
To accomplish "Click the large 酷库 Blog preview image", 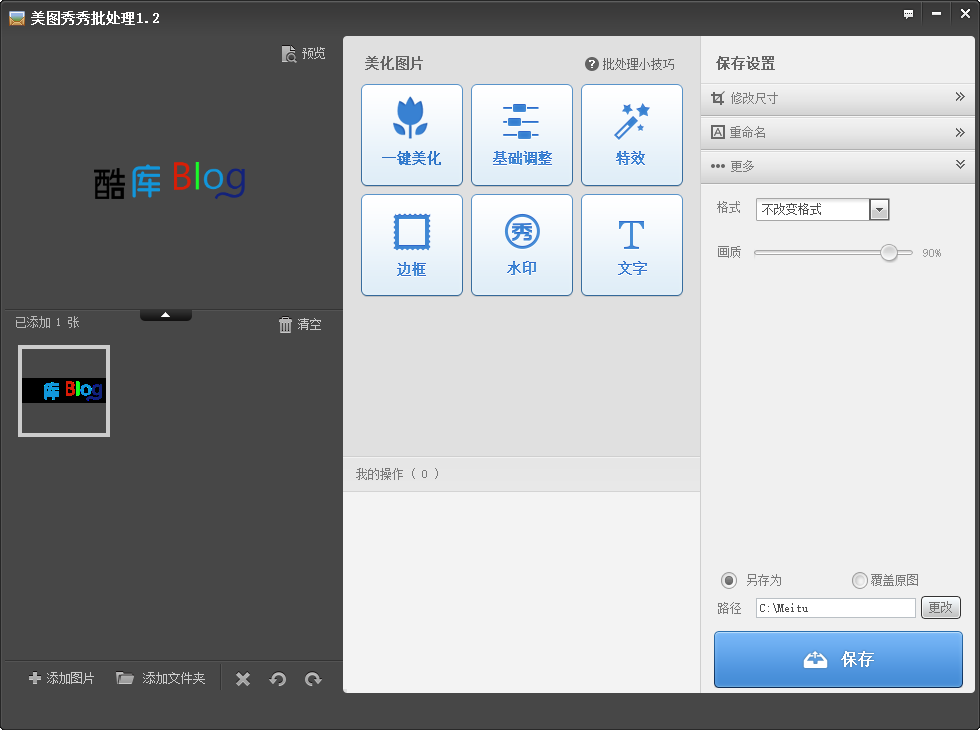I will click(170, 181).
